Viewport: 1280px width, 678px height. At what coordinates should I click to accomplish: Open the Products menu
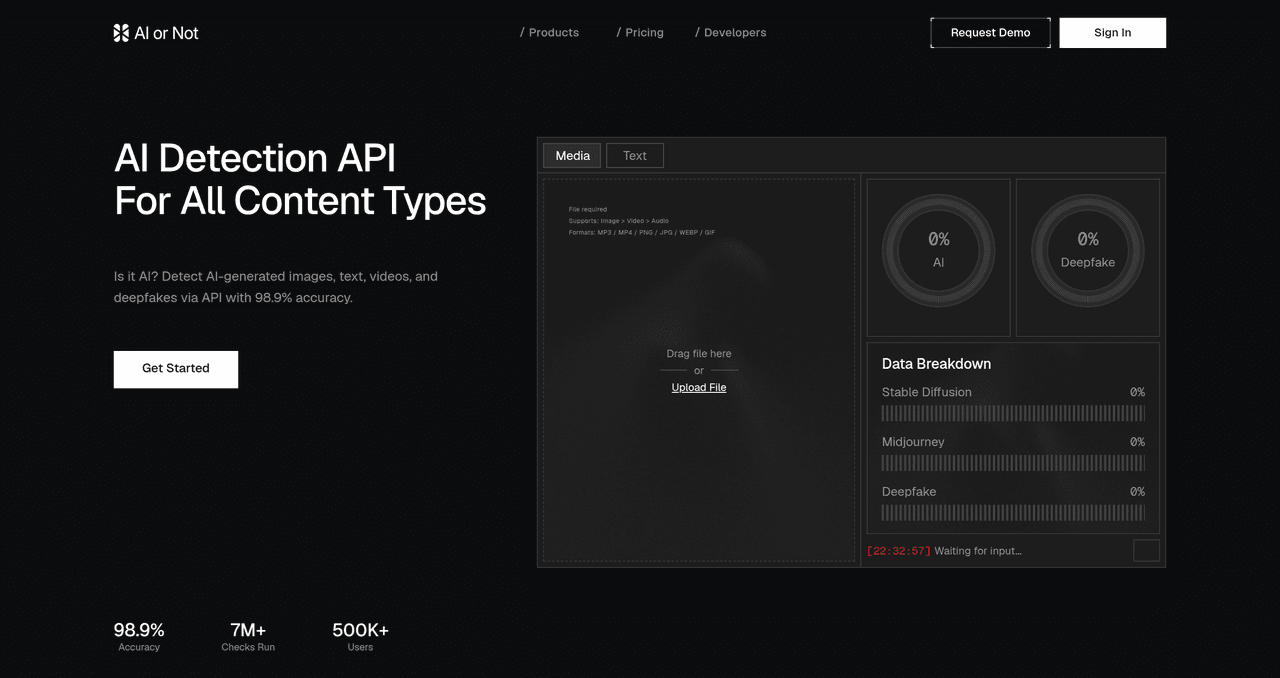[549, 32]
